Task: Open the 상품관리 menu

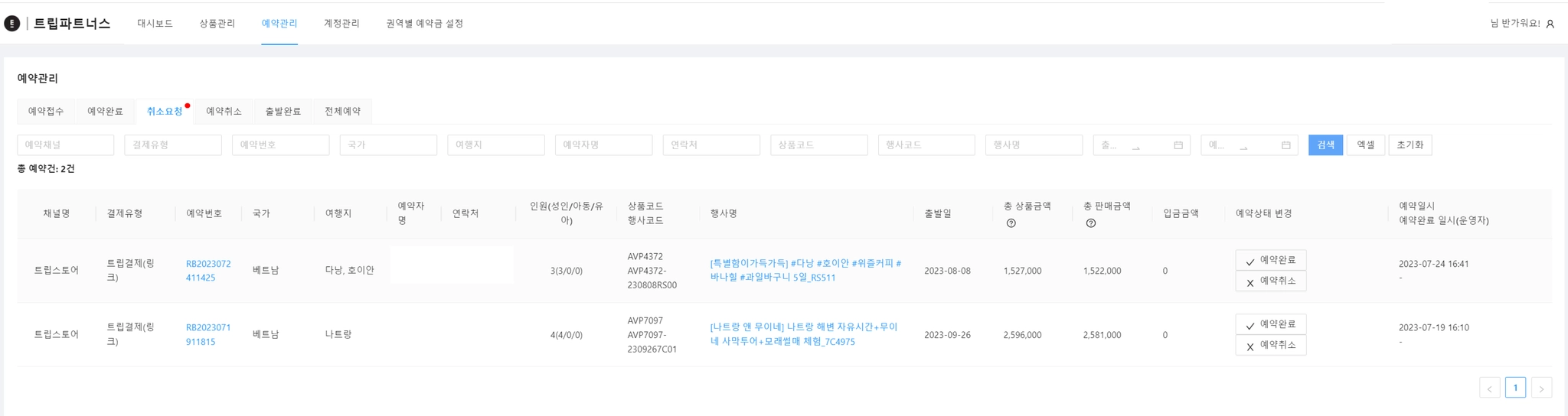Action: 217,24
